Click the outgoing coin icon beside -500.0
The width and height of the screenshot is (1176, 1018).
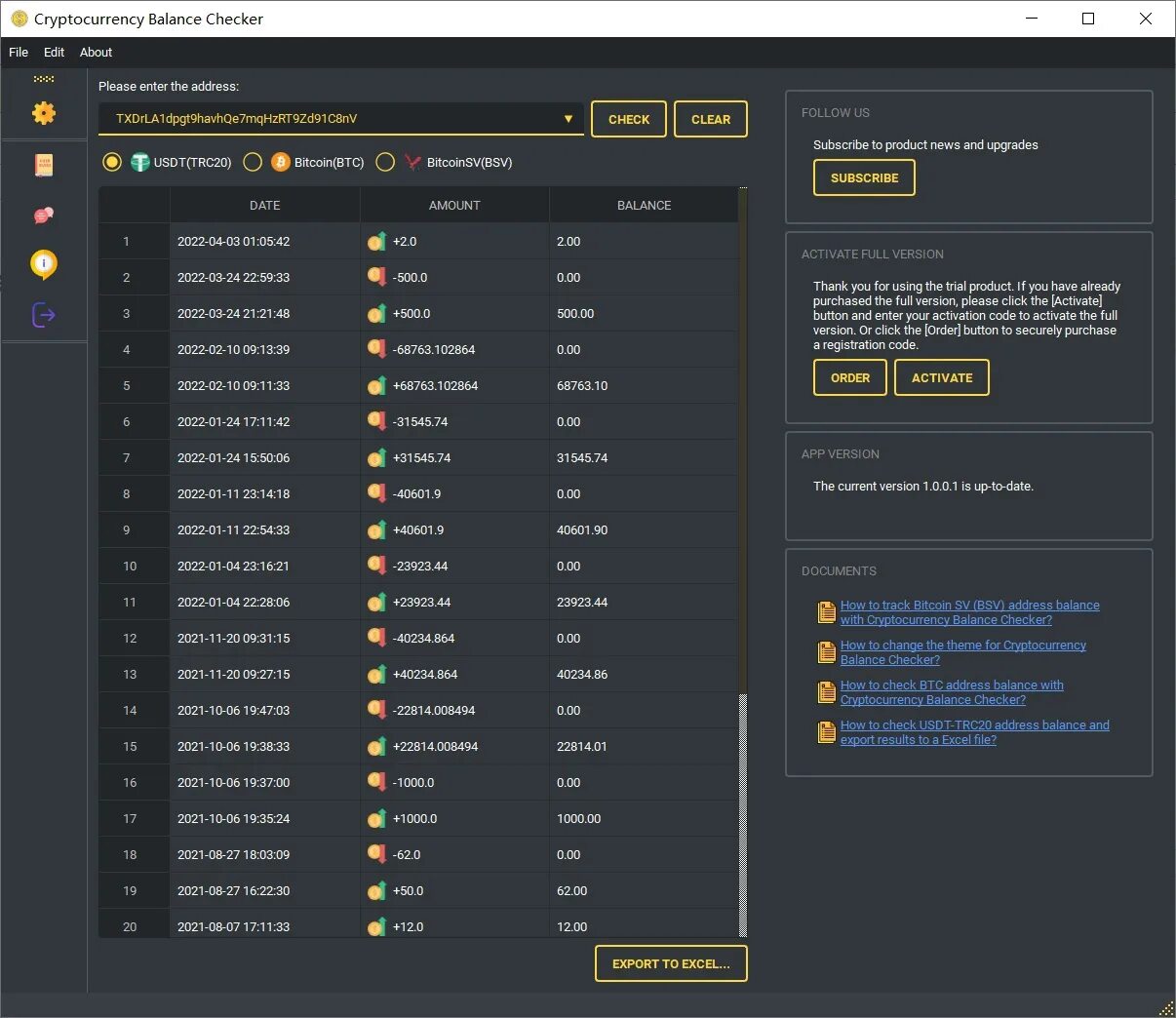(376, 277)
